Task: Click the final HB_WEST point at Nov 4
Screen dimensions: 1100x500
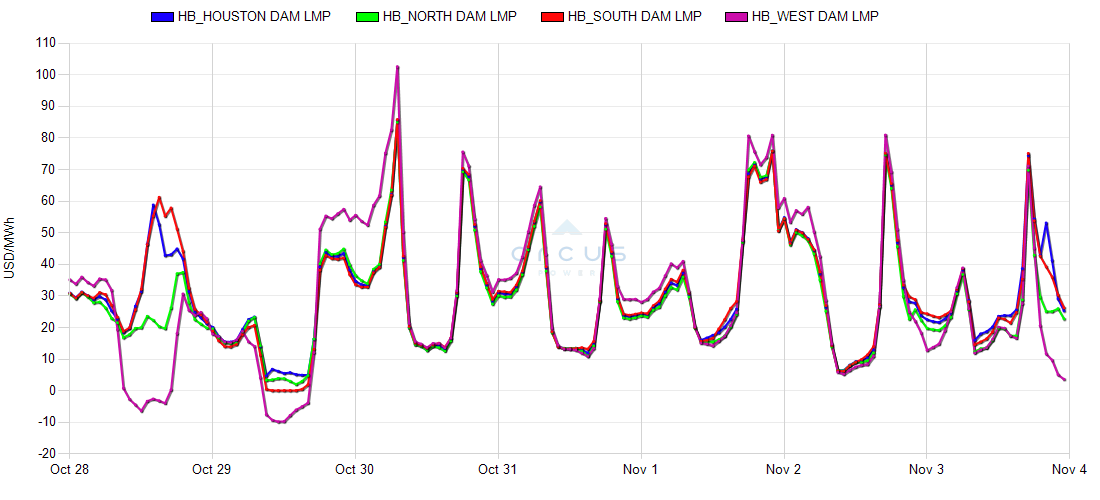Action: pos(1065,380)
